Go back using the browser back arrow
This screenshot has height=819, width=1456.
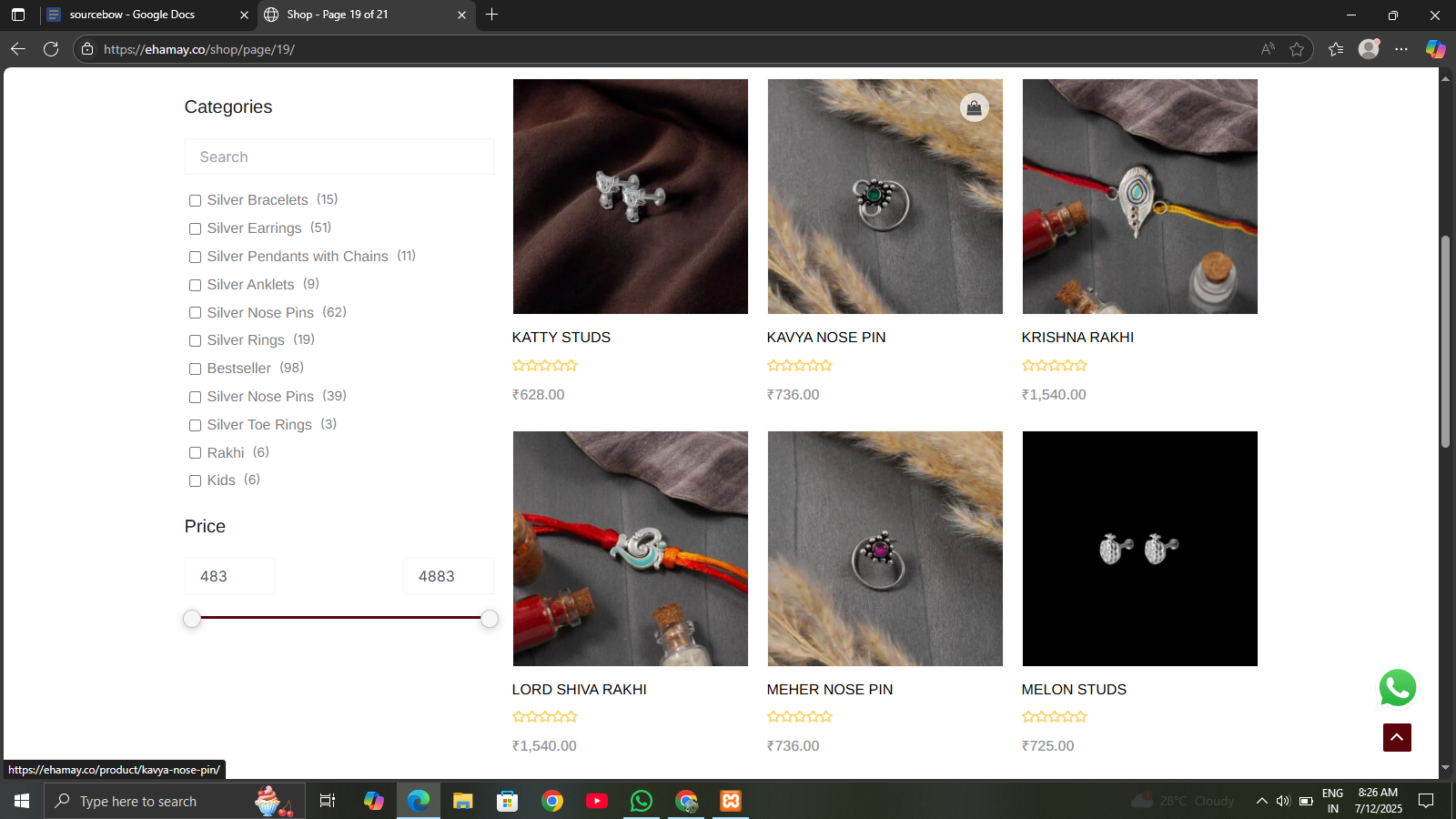(17, 49)
